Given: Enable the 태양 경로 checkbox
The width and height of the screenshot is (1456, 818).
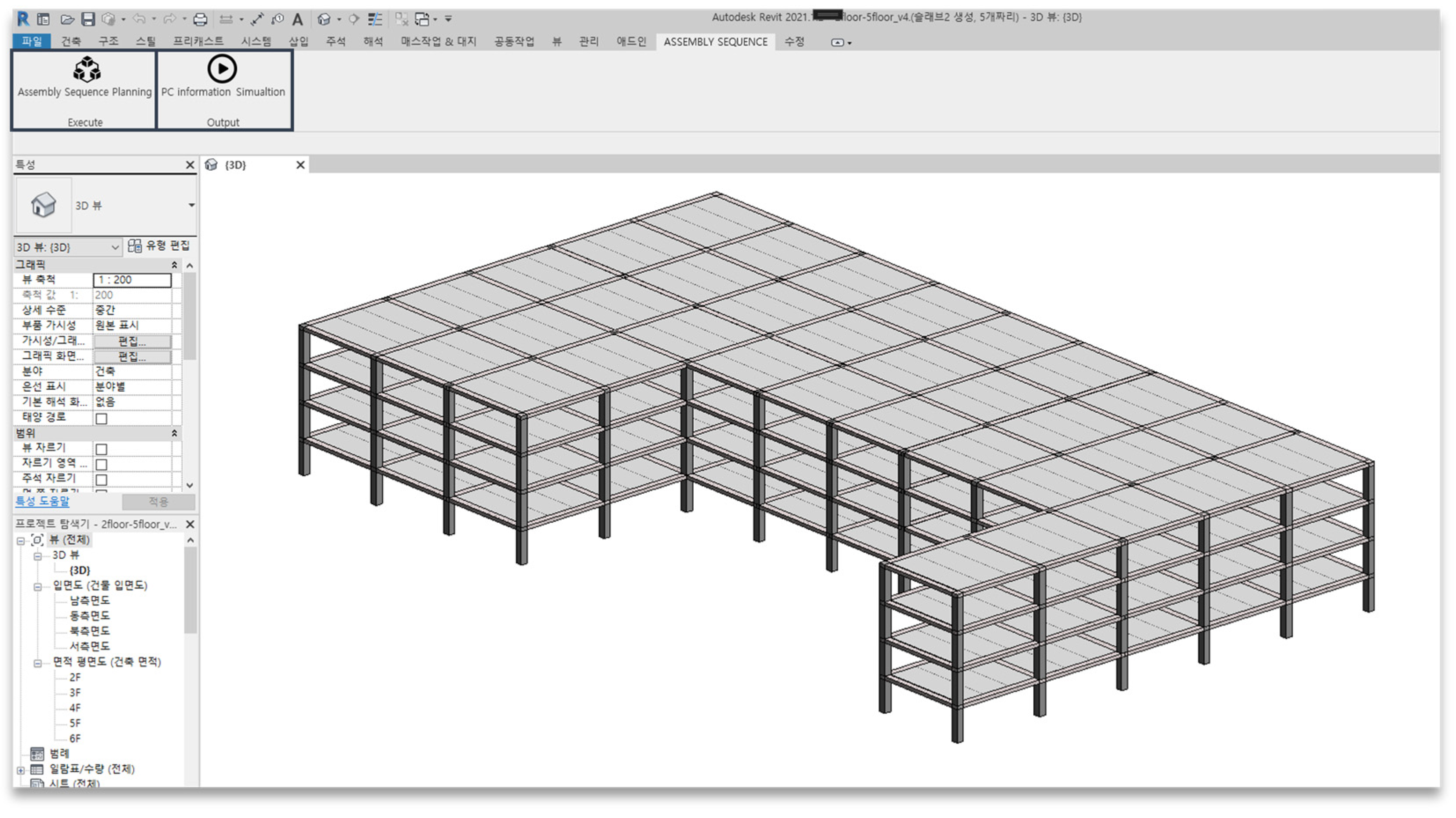Looking at the screenshot, I should point(101,419).
